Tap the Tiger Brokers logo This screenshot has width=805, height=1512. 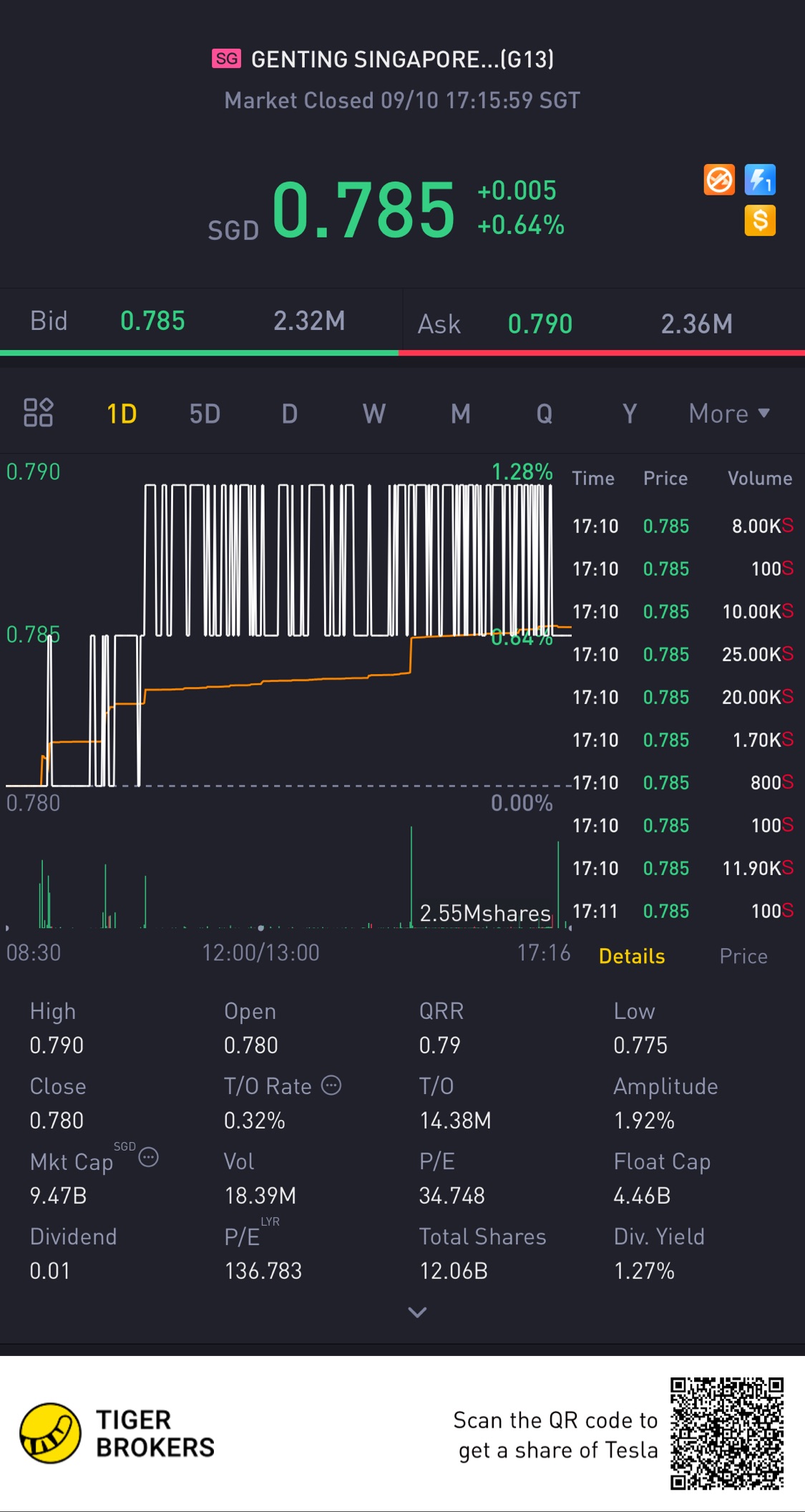[50, 1433]
